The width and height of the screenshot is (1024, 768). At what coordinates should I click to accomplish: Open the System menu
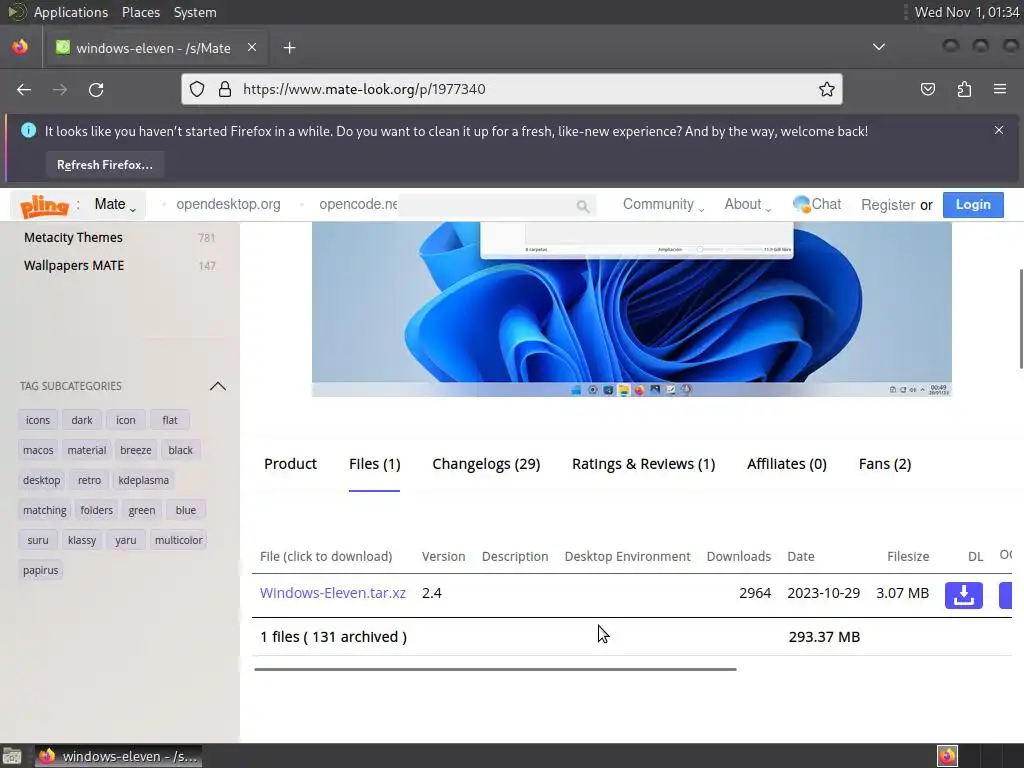tap(195, 12)
